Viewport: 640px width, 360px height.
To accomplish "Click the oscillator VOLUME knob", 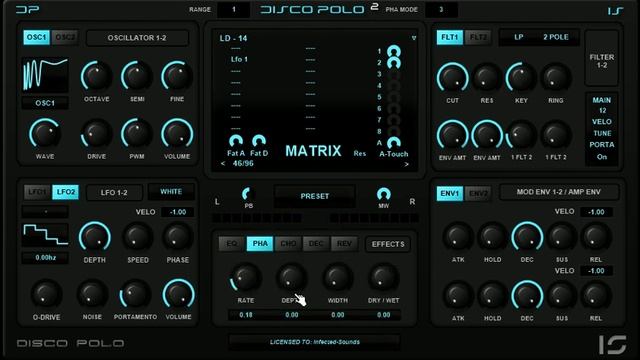I will pos(177,134).
